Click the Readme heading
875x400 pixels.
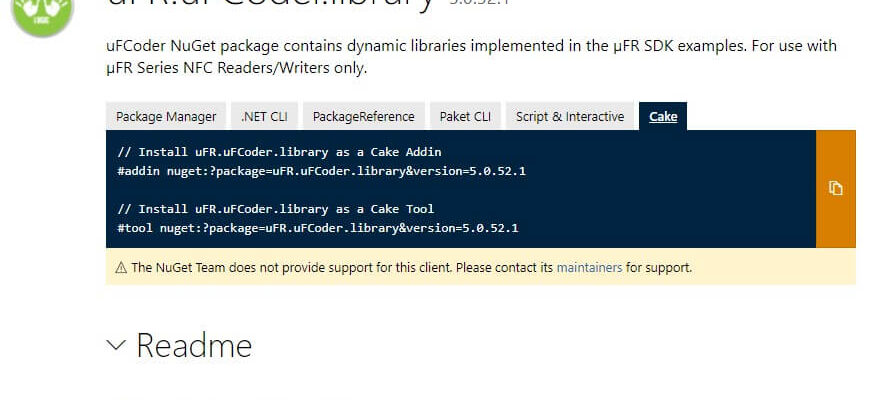click(194, 345)
